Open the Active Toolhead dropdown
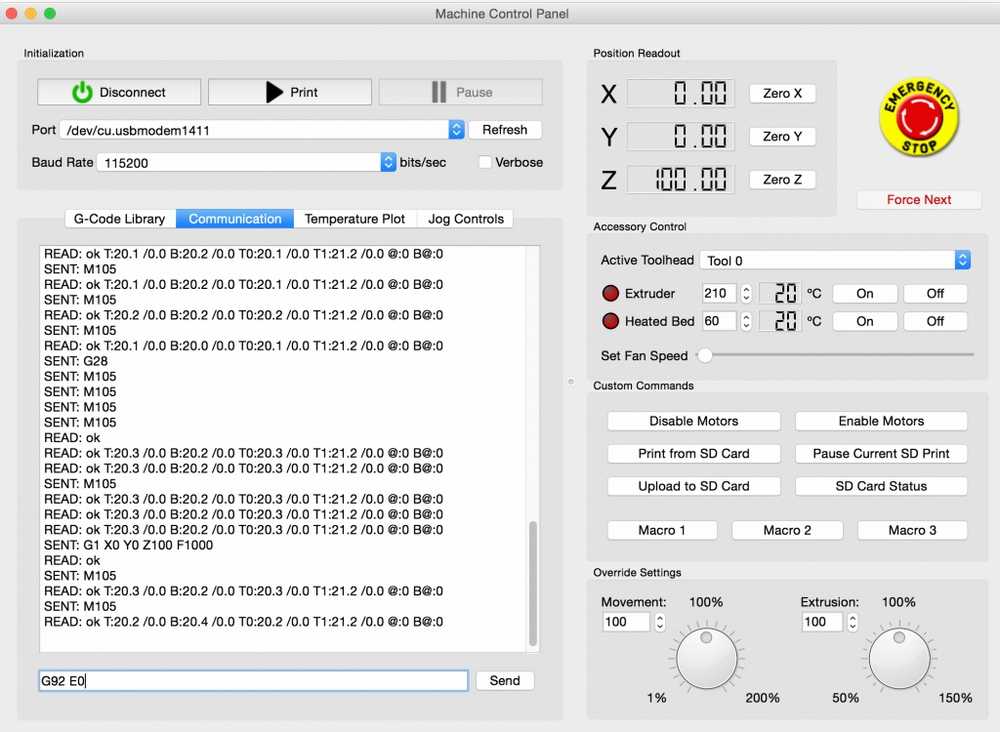 [962, 260]
